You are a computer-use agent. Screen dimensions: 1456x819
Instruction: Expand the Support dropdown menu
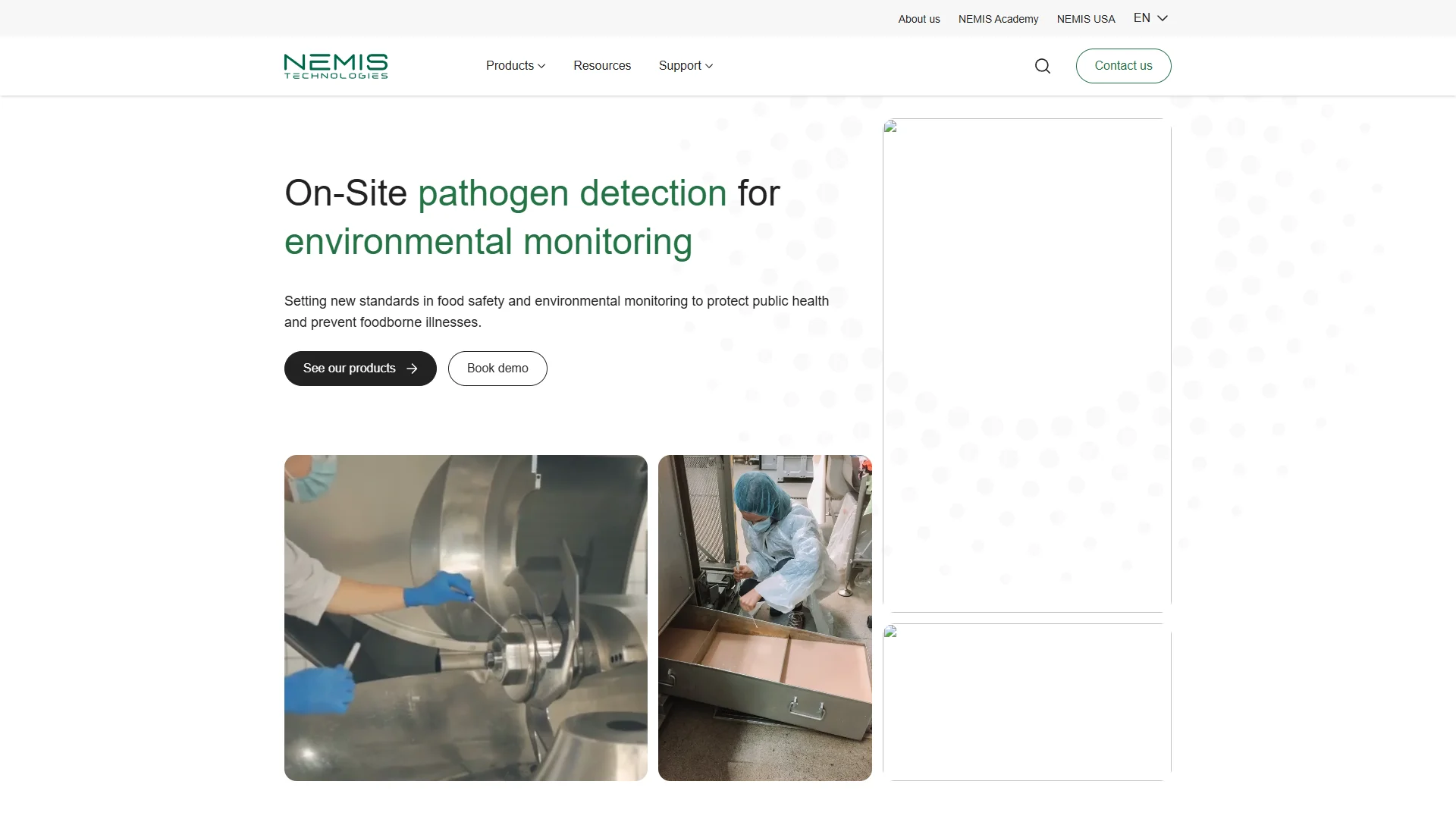click(686, 66)
